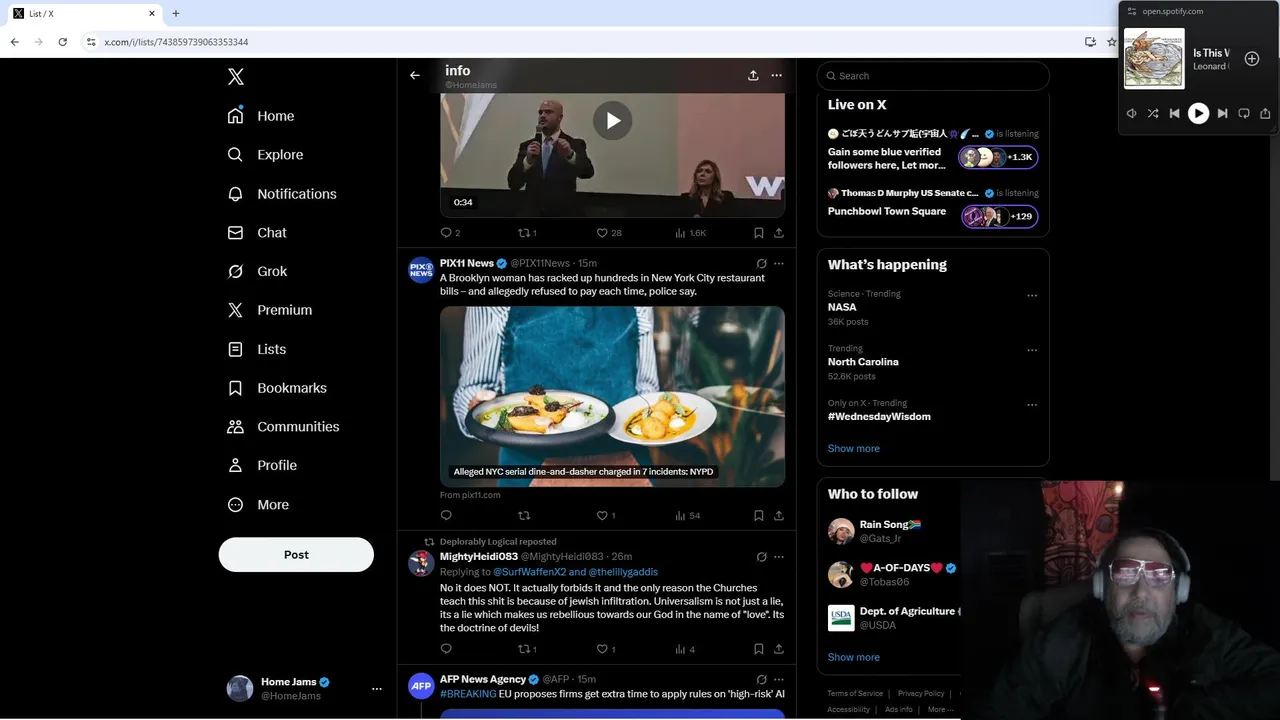Open Bookmarks in left navigation
The width and height of the screenshot is (1280, 720).
(277, 388)
